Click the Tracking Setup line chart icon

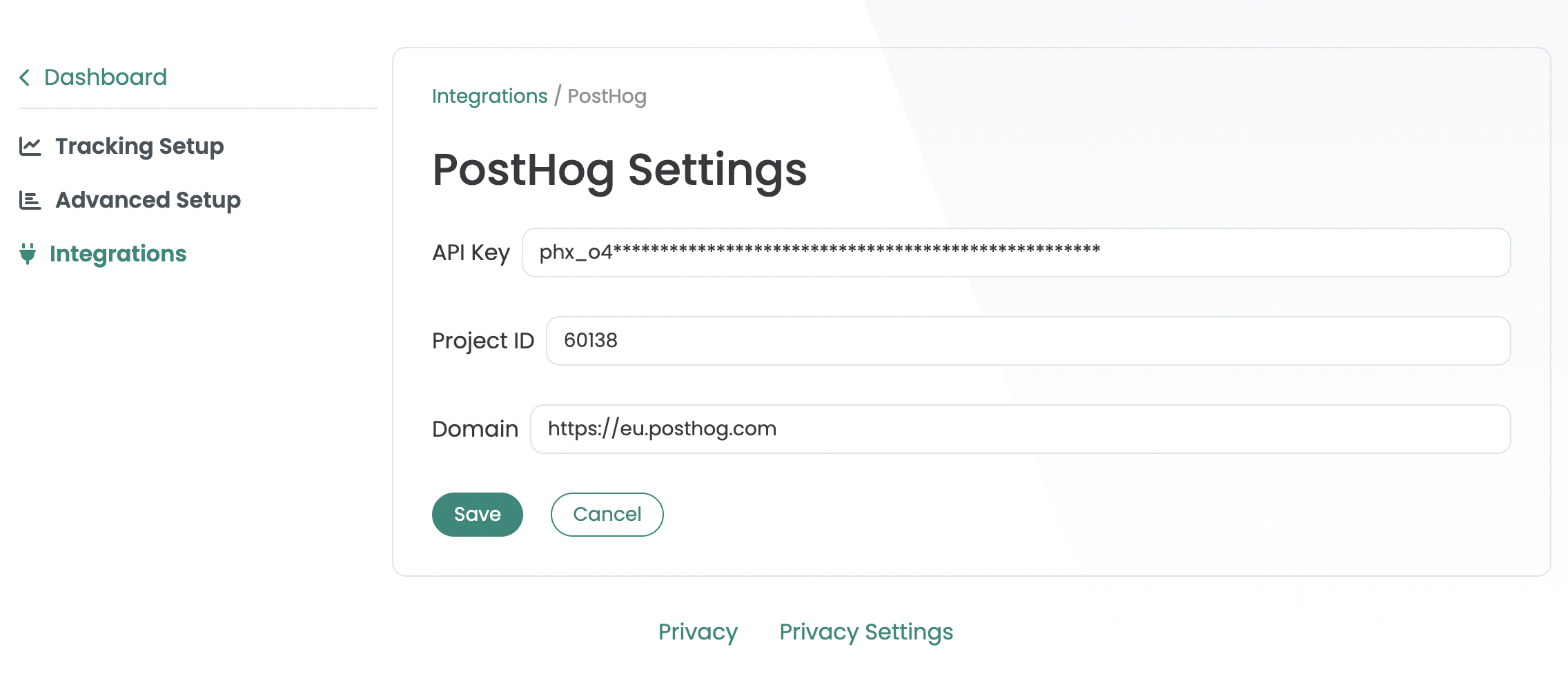pyautogui.click(x=30, y=146)
